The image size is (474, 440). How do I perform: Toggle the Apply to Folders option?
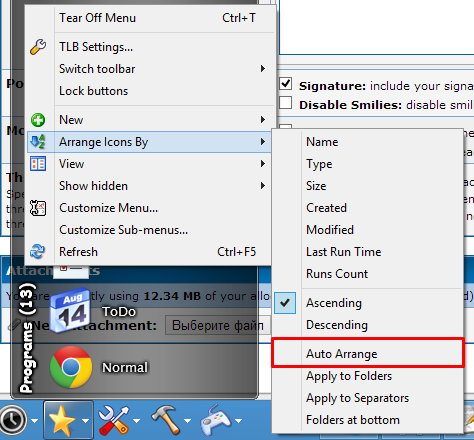(367, 376)
